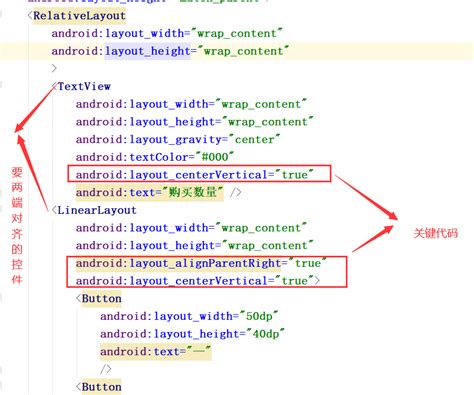The width and height of the screenshot is (474, 395).
Task: Click the layout_height "40dp" value
Action: 266,334
